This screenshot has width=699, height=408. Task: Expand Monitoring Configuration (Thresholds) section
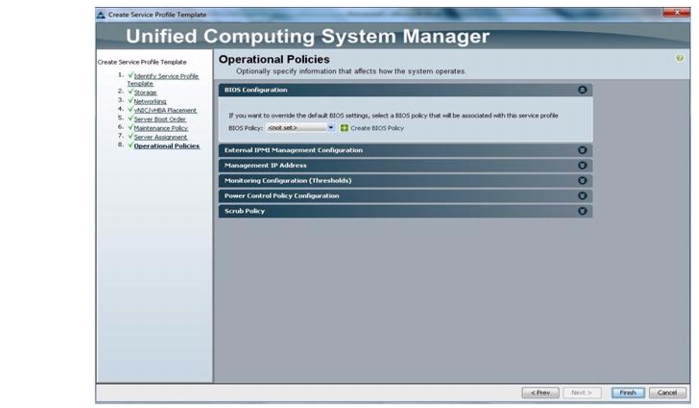tap(582, 181)
